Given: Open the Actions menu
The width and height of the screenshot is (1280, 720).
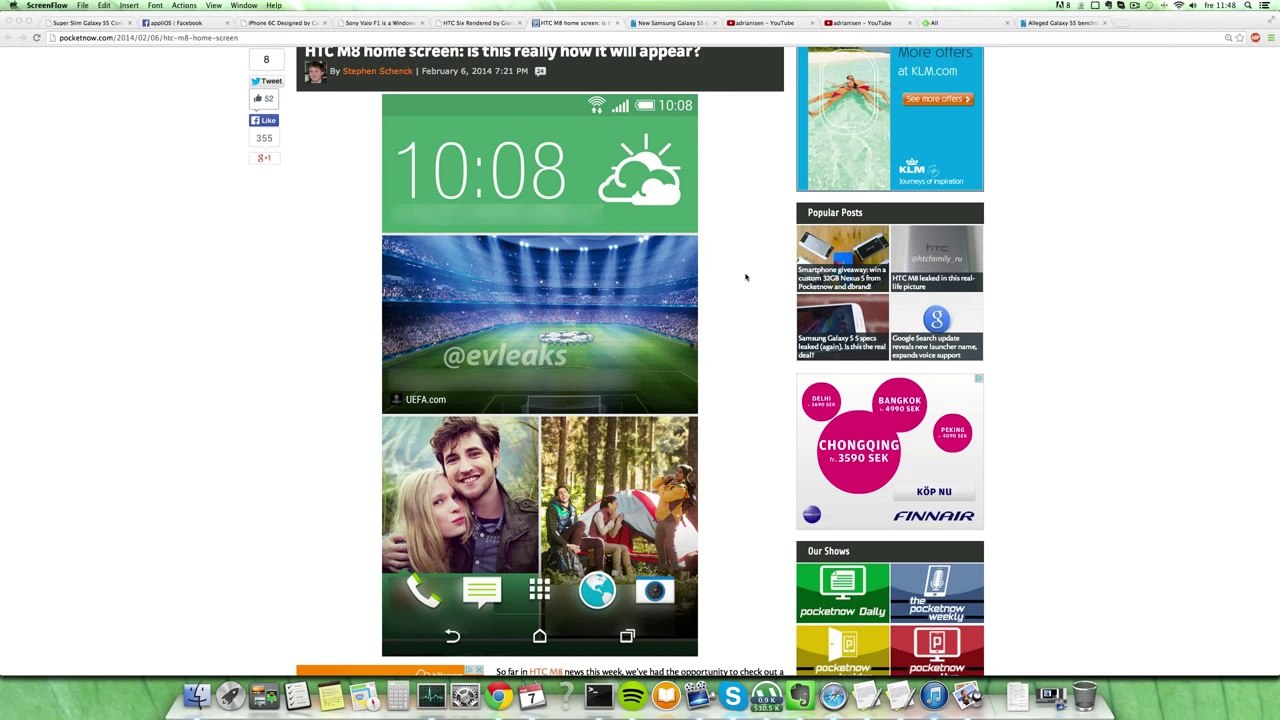Looking at the screenshot, I should pyautogui.click(x=184, y=5).
